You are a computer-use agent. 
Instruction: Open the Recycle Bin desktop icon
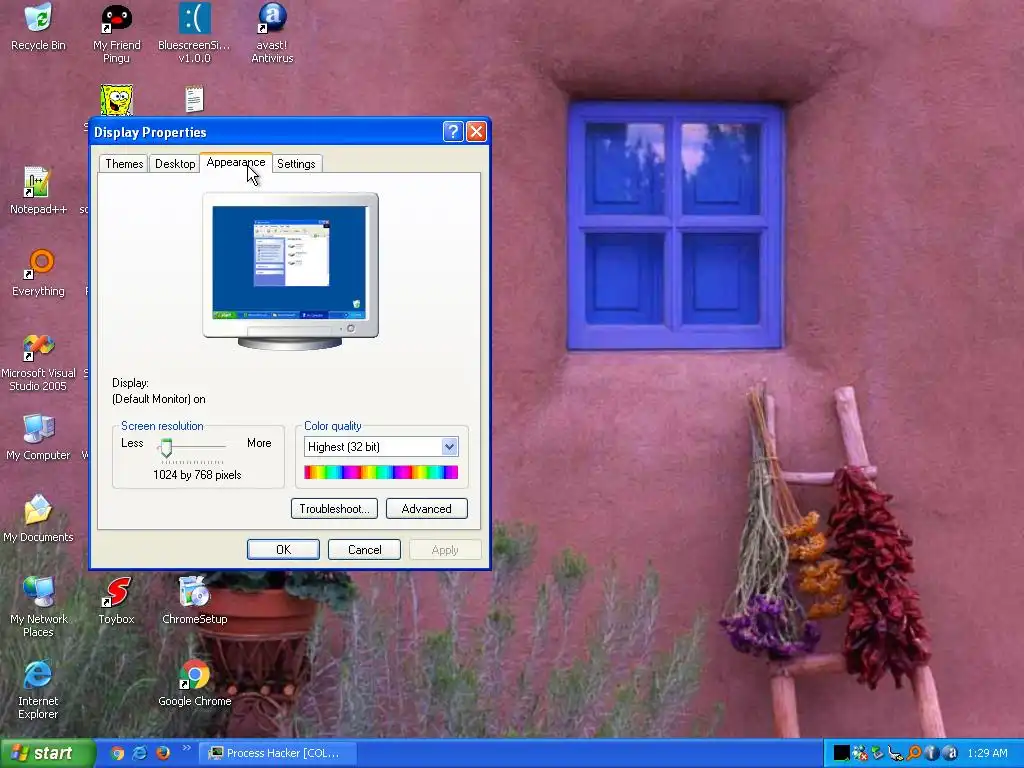(x=38, y=27)
